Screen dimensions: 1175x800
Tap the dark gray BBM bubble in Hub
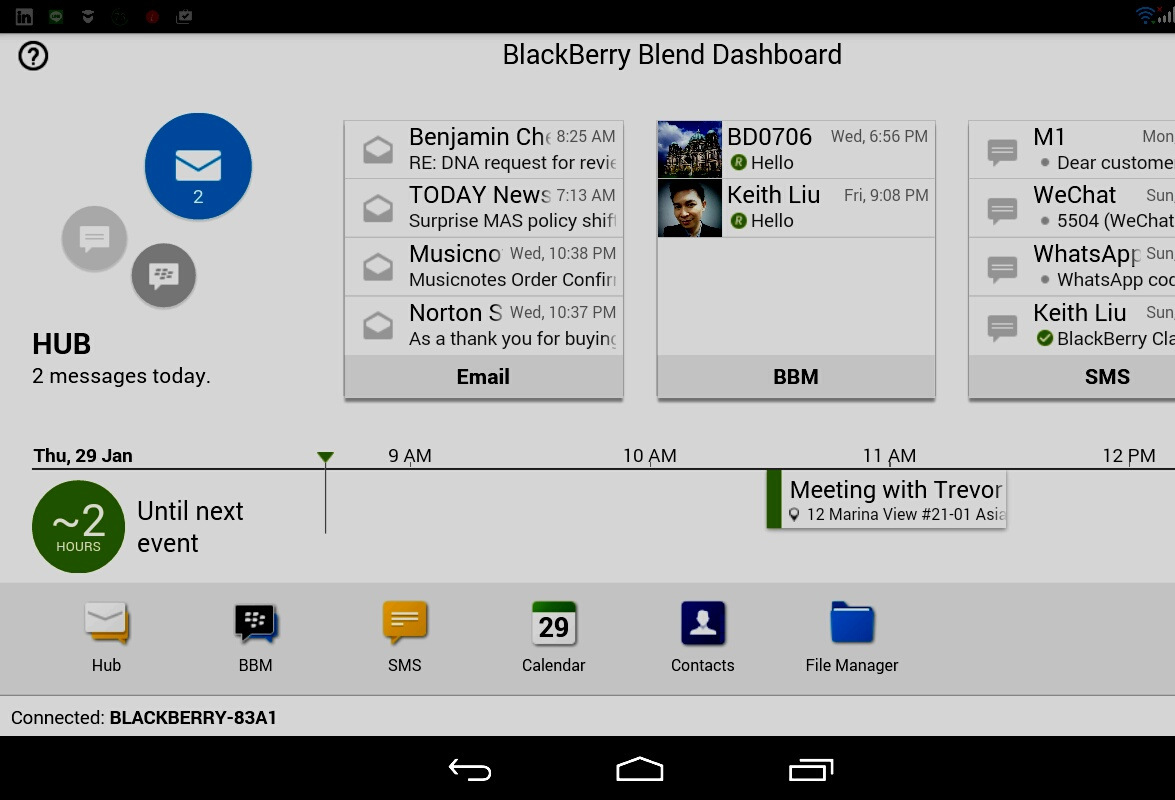tap(163, 276)
